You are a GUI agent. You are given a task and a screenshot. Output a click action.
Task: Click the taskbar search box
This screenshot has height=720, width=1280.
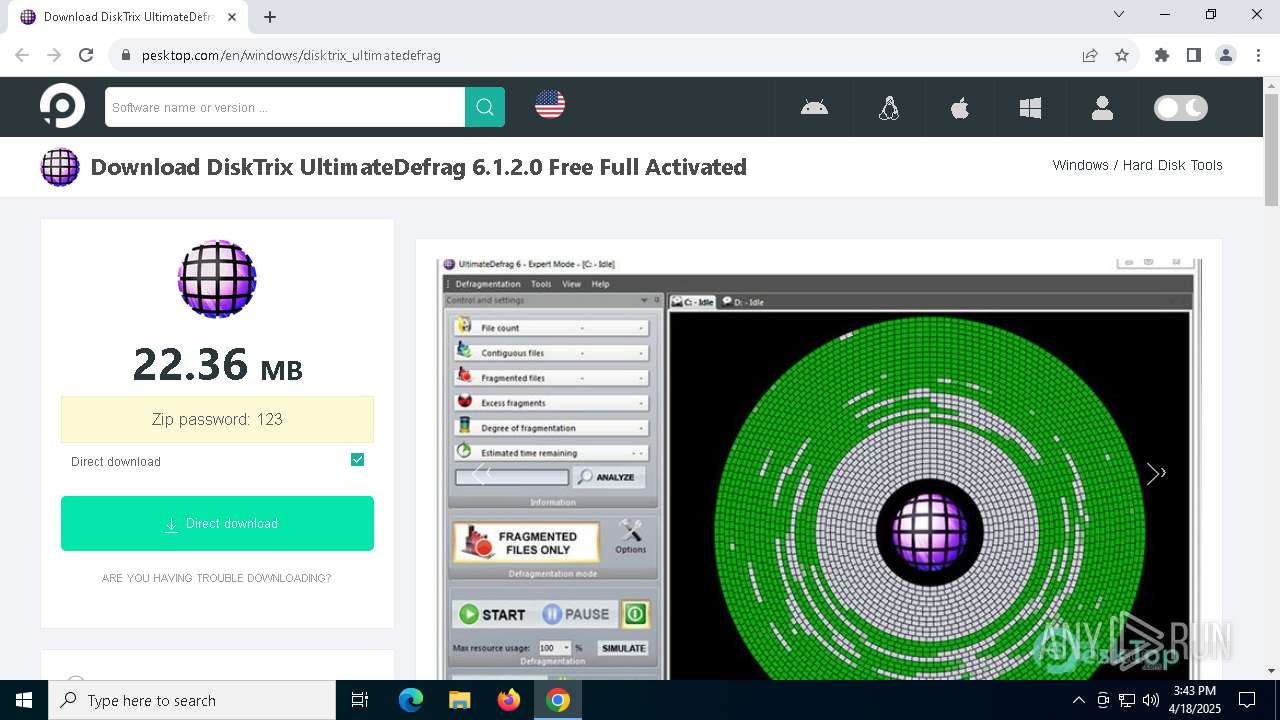pyautogui.click(x=192, y=700)
